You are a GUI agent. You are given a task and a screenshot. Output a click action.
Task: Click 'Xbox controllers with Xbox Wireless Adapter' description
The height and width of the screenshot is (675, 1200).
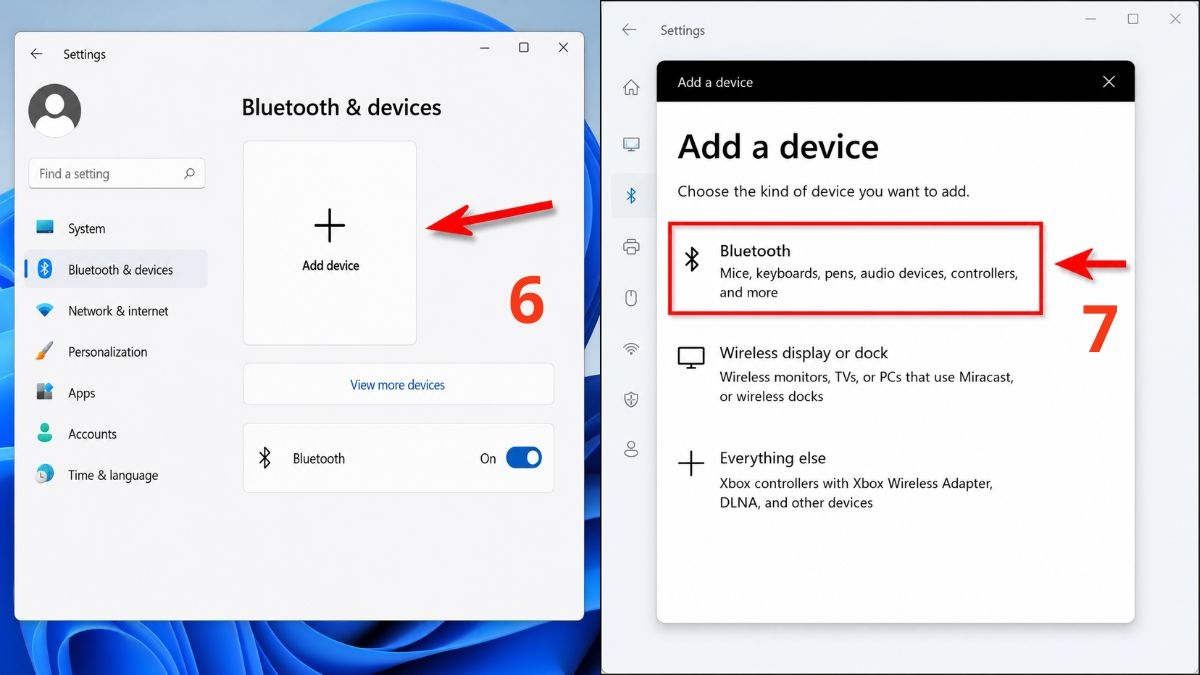click(x=856, y=492)
